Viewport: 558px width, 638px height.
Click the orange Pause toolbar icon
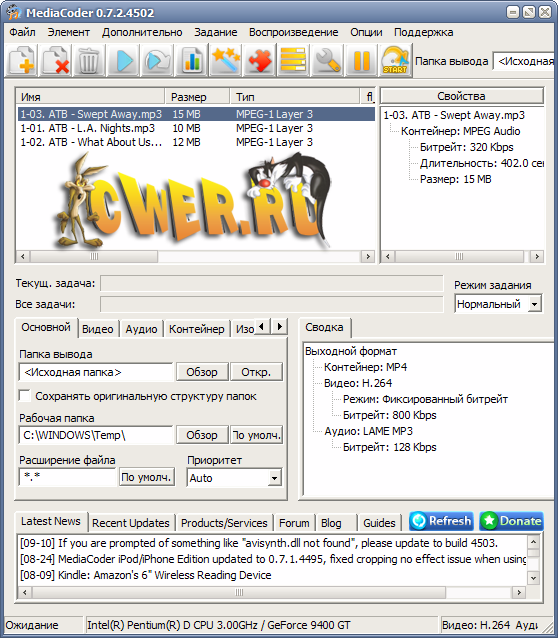pyautogui.click(x=362, y=60)
